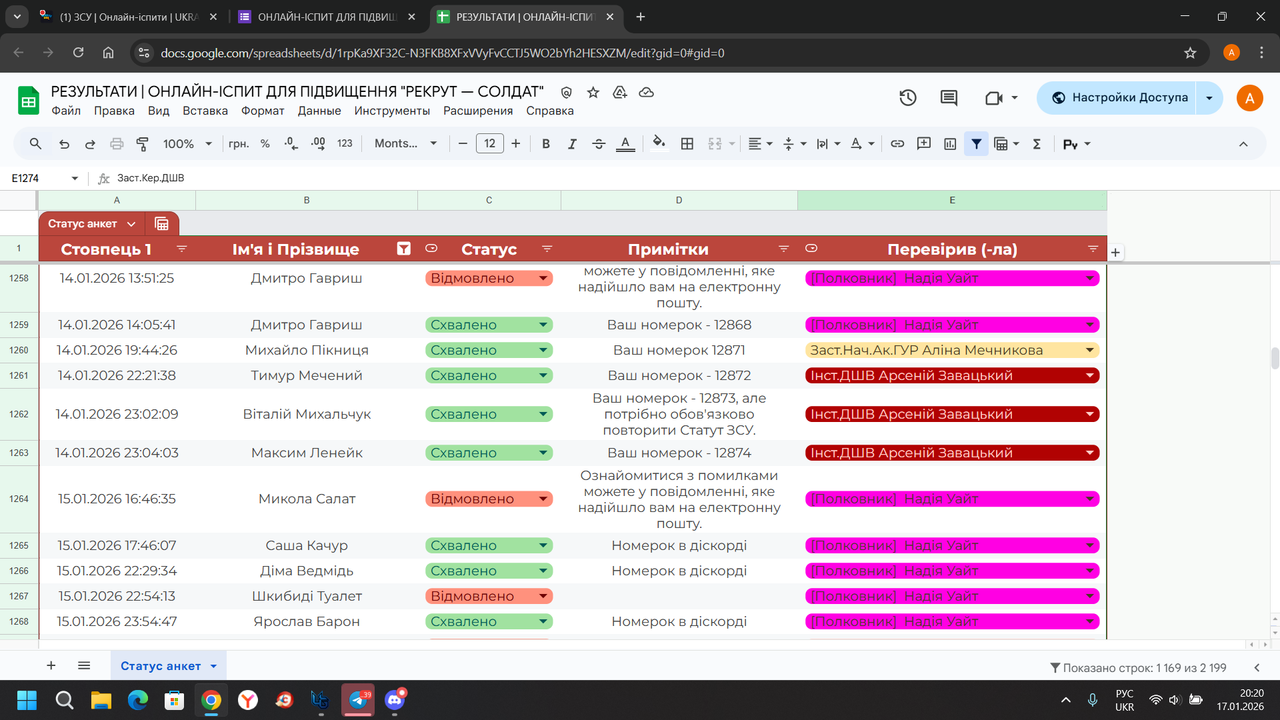
Task: Undo the last action
Action: (x=64, y=144)
